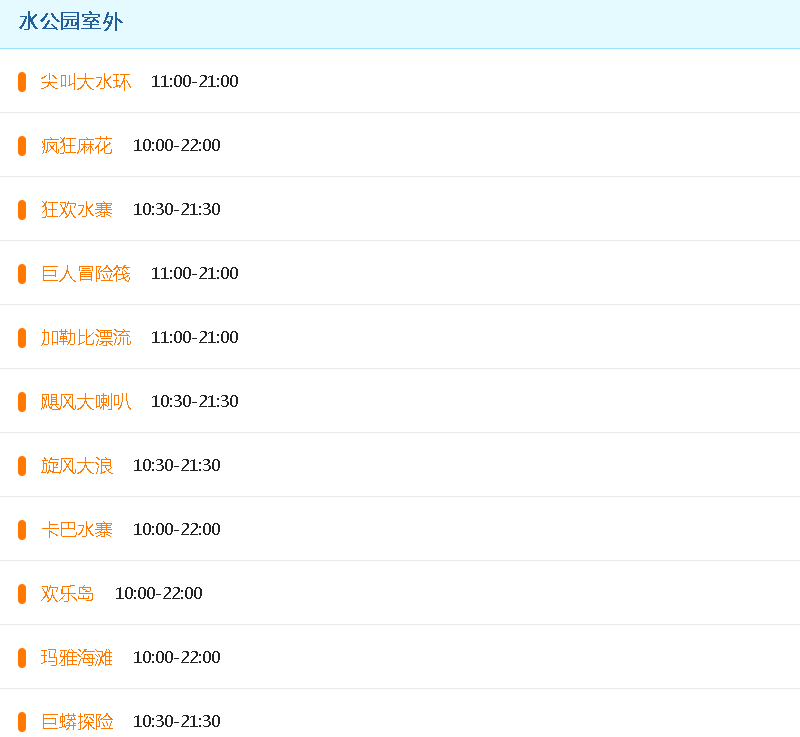Click the 疯狂麻花 attraction name
800x737 pixels.
(77, 146)
